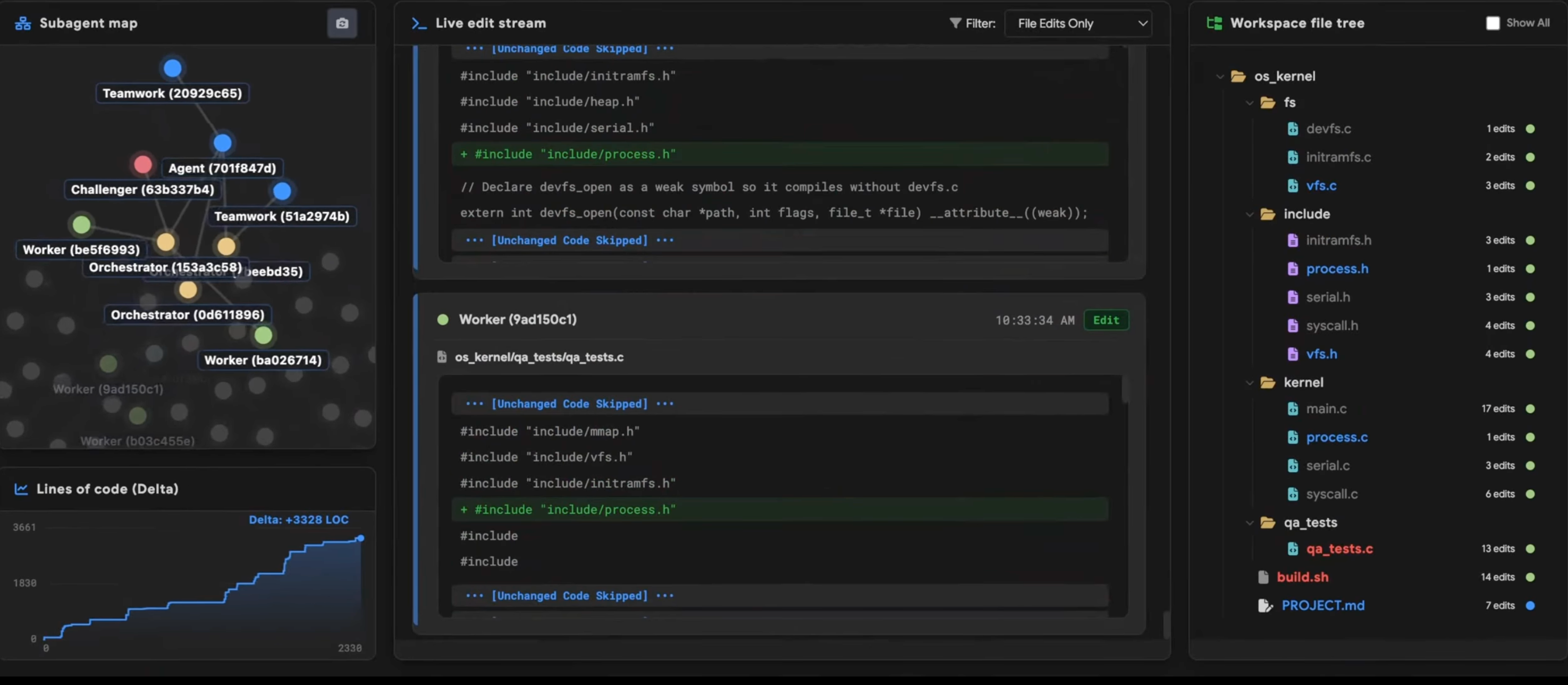1568x685 pixels.
Task: Click the initramfs.h header file icon
Action: click(1293, 240)
